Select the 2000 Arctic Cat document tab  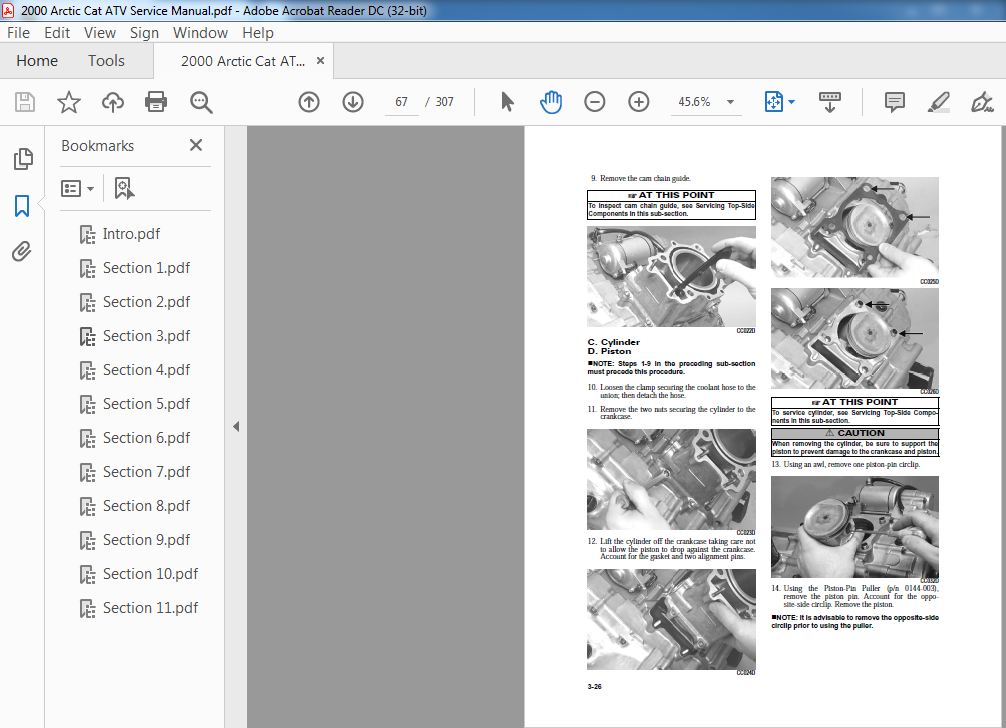click(243, 61)
